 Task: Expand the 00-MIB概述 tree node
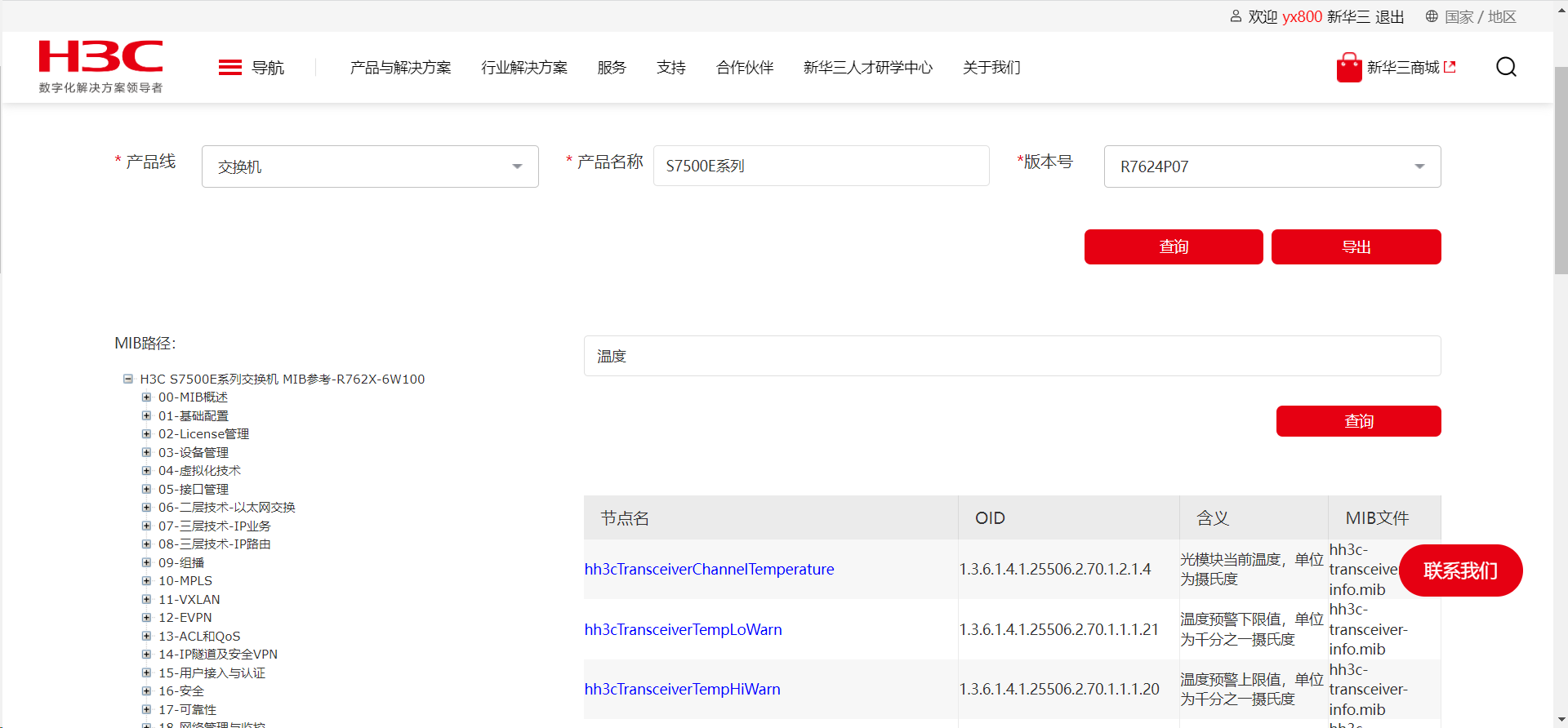pyautogui.click(x=146, y=397)
